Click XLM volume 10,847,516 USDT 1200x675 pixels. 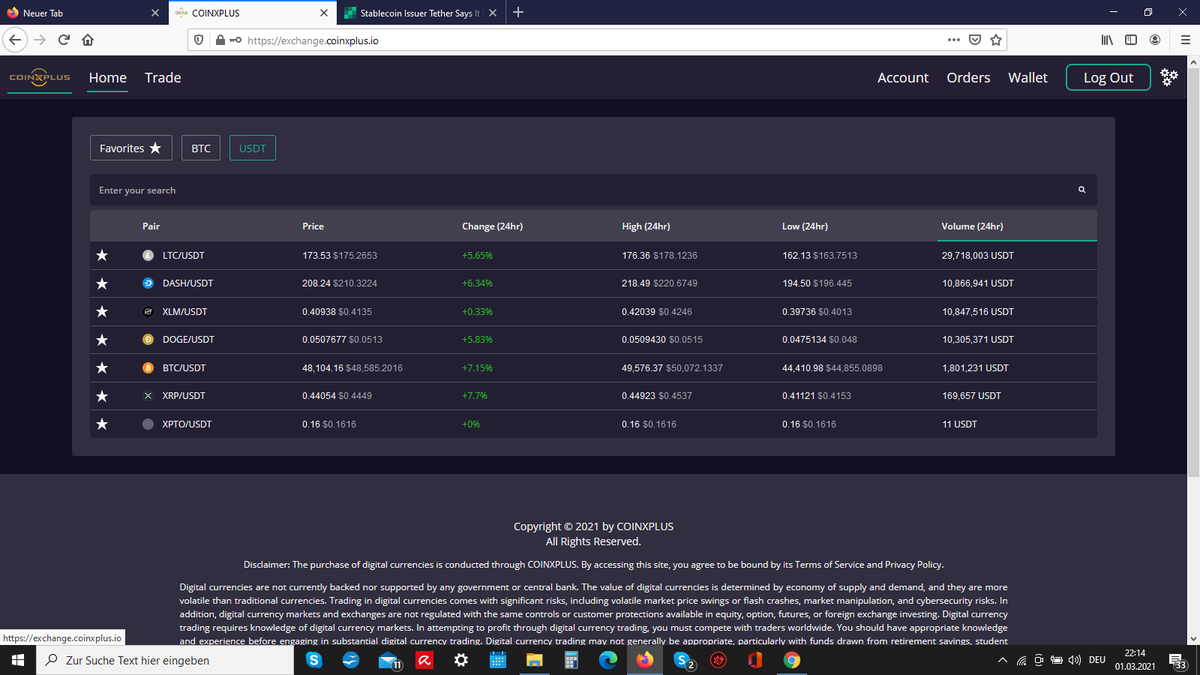(977, 311)
